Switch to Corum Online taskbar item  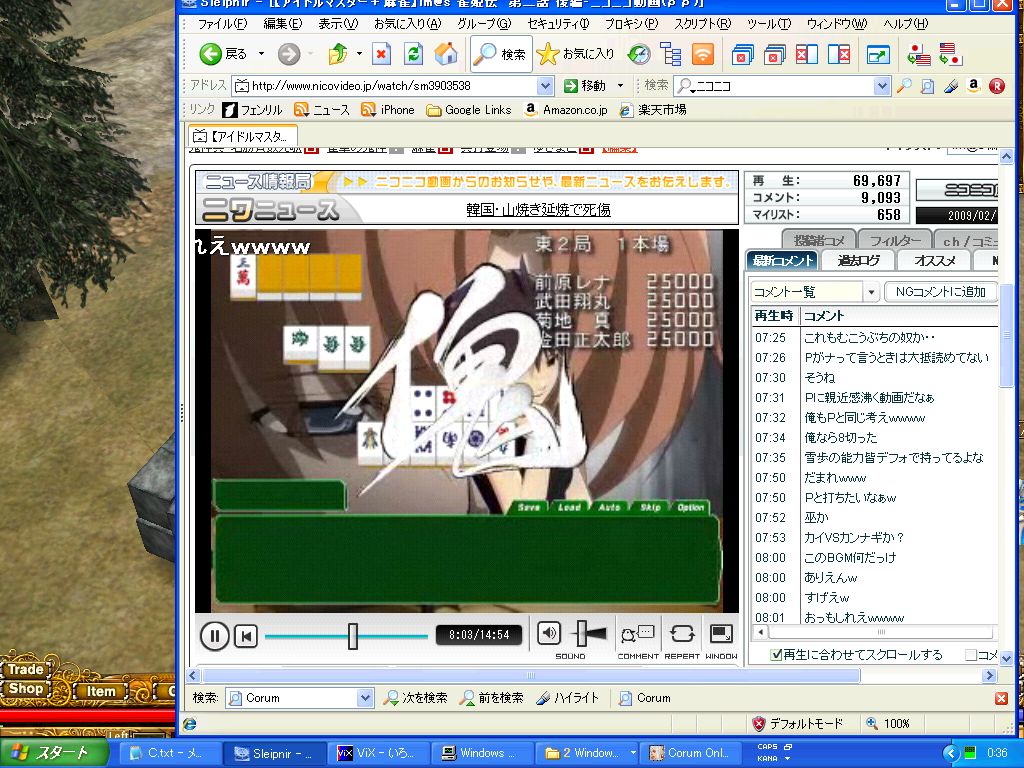pos(689,753)
